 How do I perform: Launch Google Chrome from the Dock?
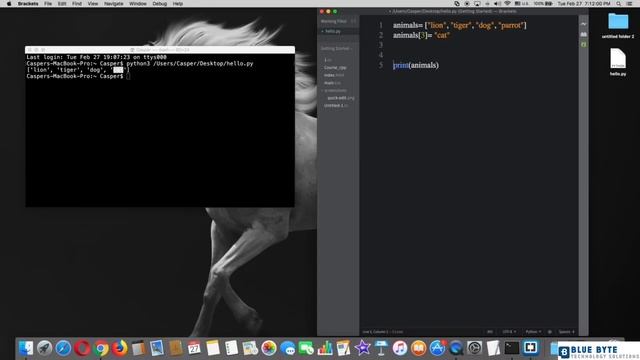101,348
